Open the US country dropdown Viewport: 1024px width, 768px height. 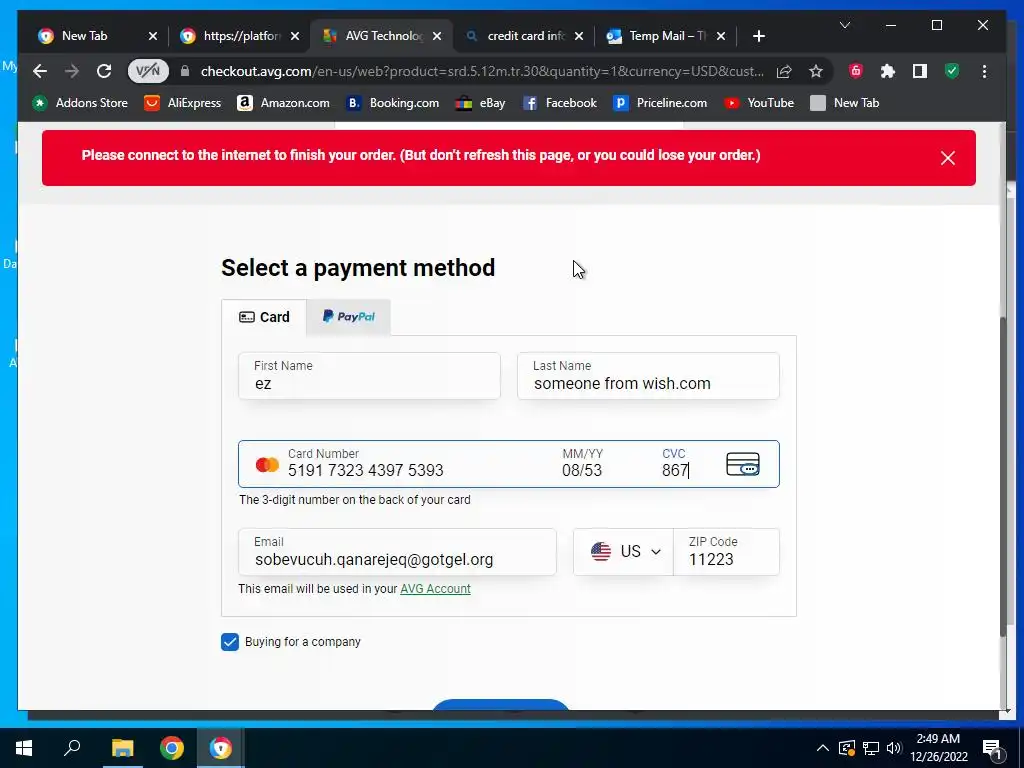[624, 552]
